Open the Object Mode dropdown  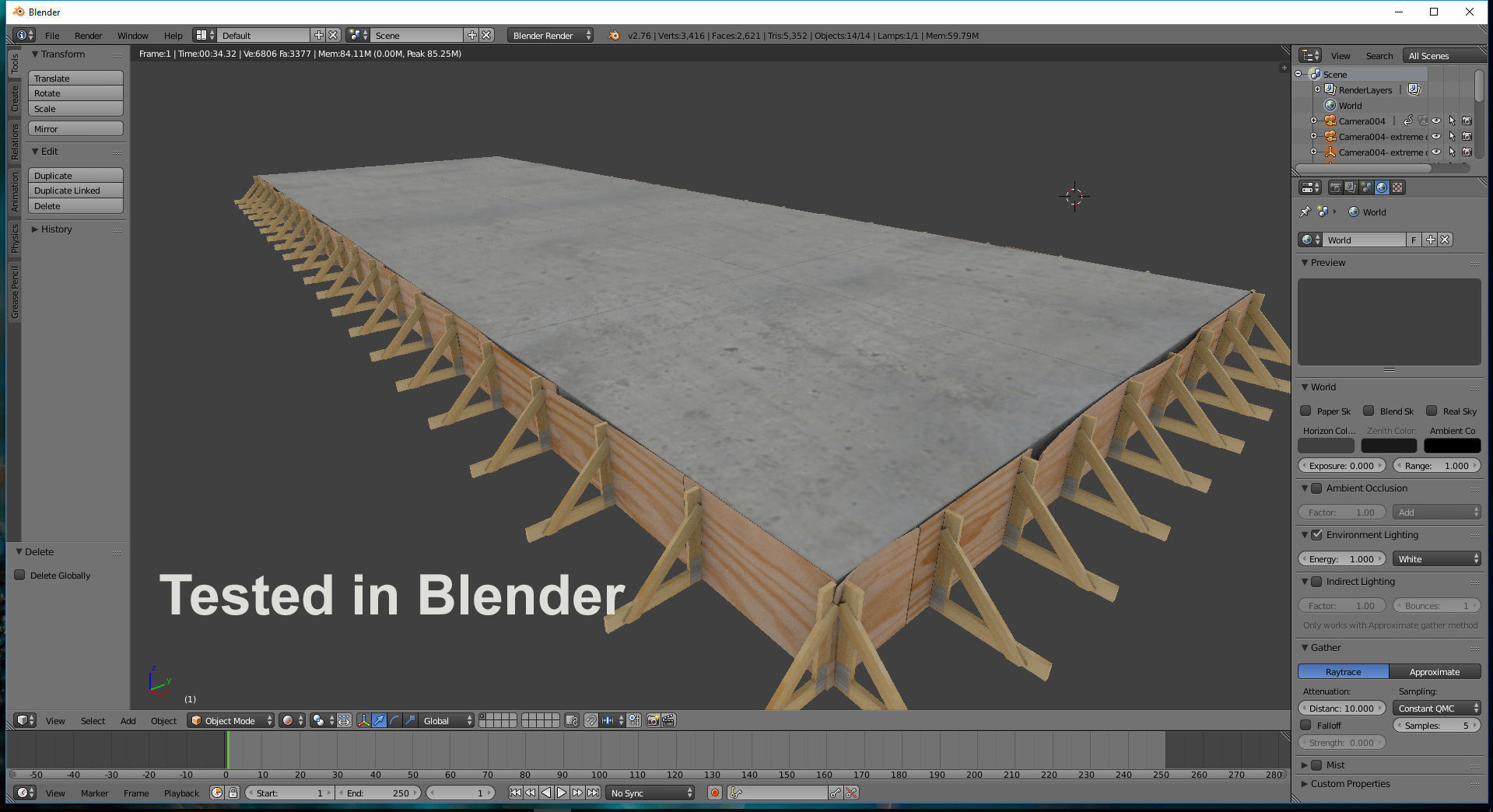tap(231, 720)
